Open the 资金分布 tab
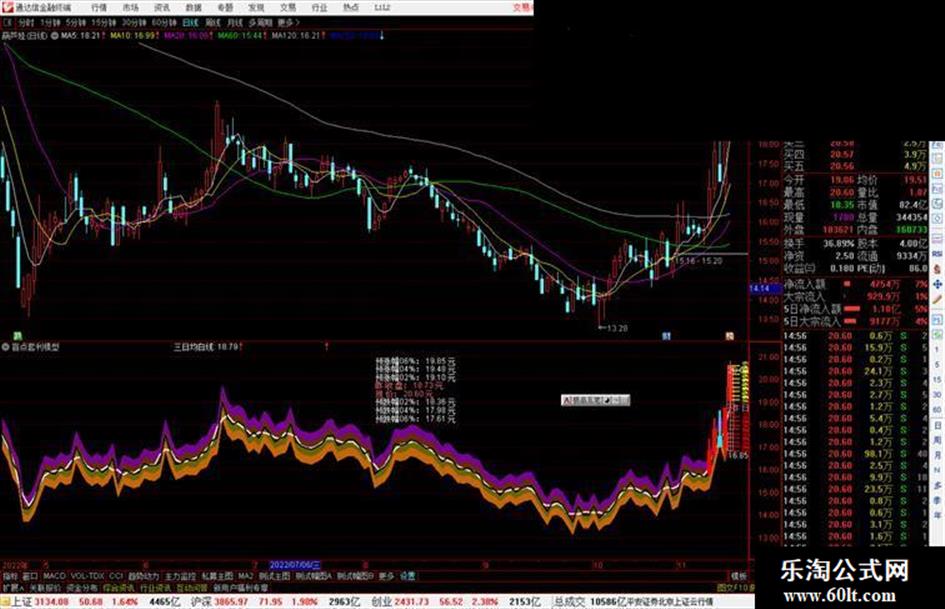The image size is (945, 609). click(x=82, y=587)
